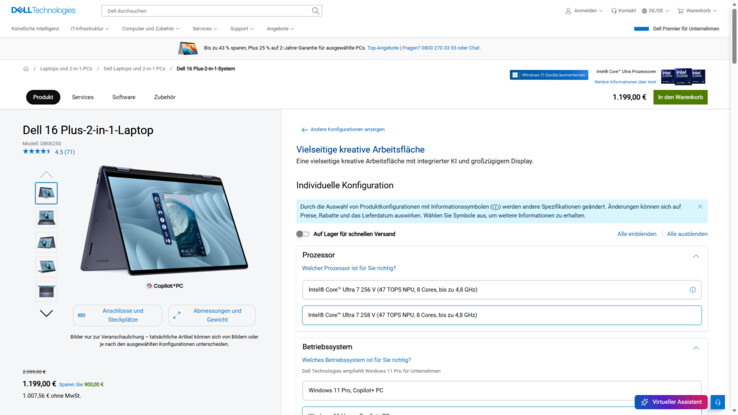Viewport: 738px width, 415px height.
Task: Select the fourth laptop thumbnail
Action: 46,266
